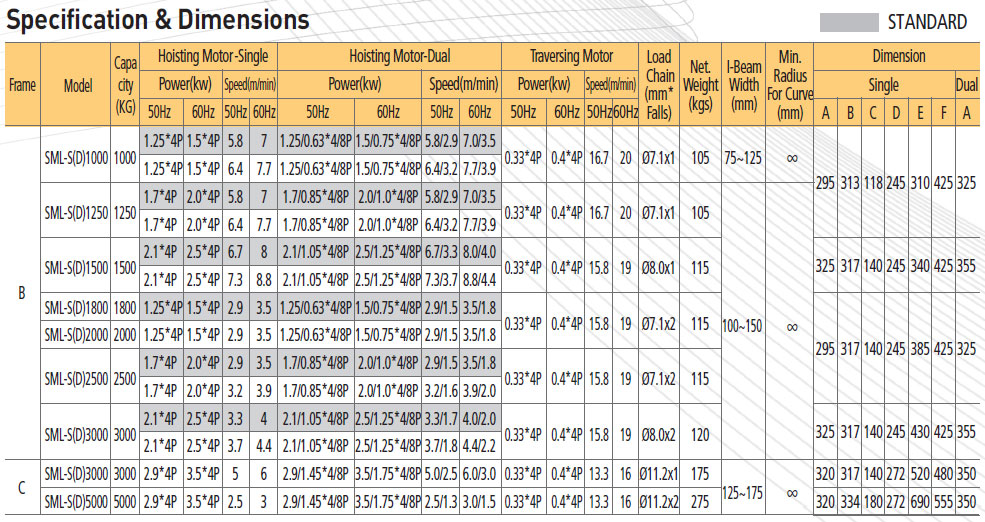Click the gray STANDARD legend swatch
The image size is (985, 522).
point(849,22)
